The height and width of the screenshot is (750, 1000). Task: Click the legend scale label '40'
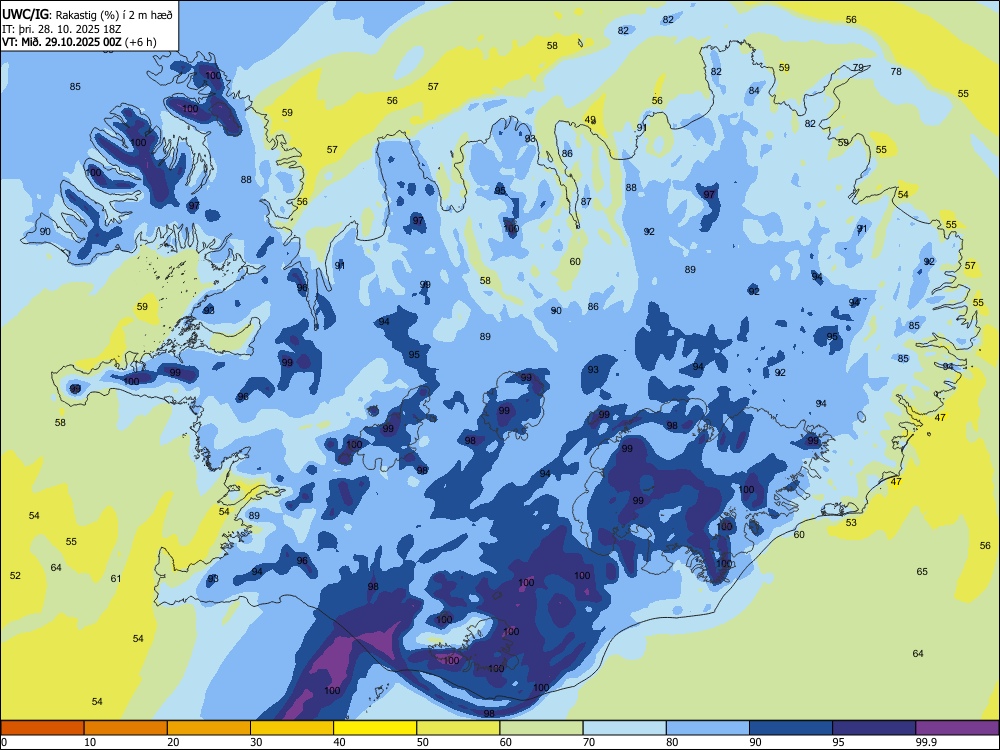pos(339,742)
